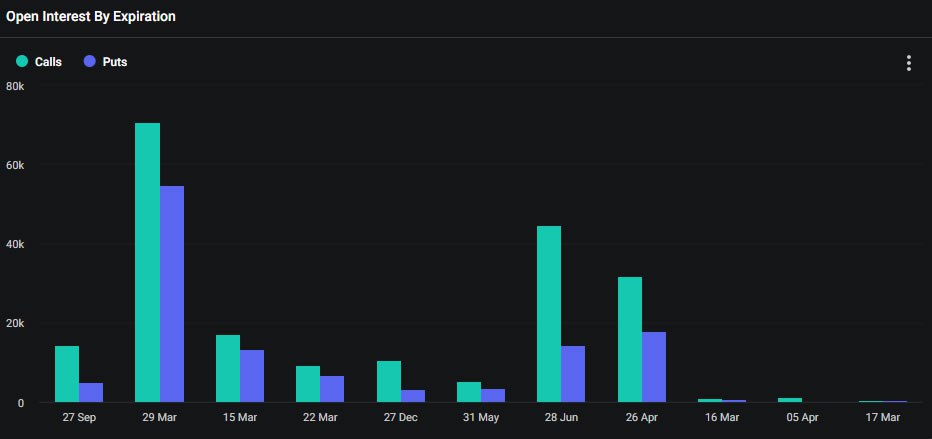Click the 27 Dec Calls bar
The image size is (932, 439).
click(x=388, y=381)
